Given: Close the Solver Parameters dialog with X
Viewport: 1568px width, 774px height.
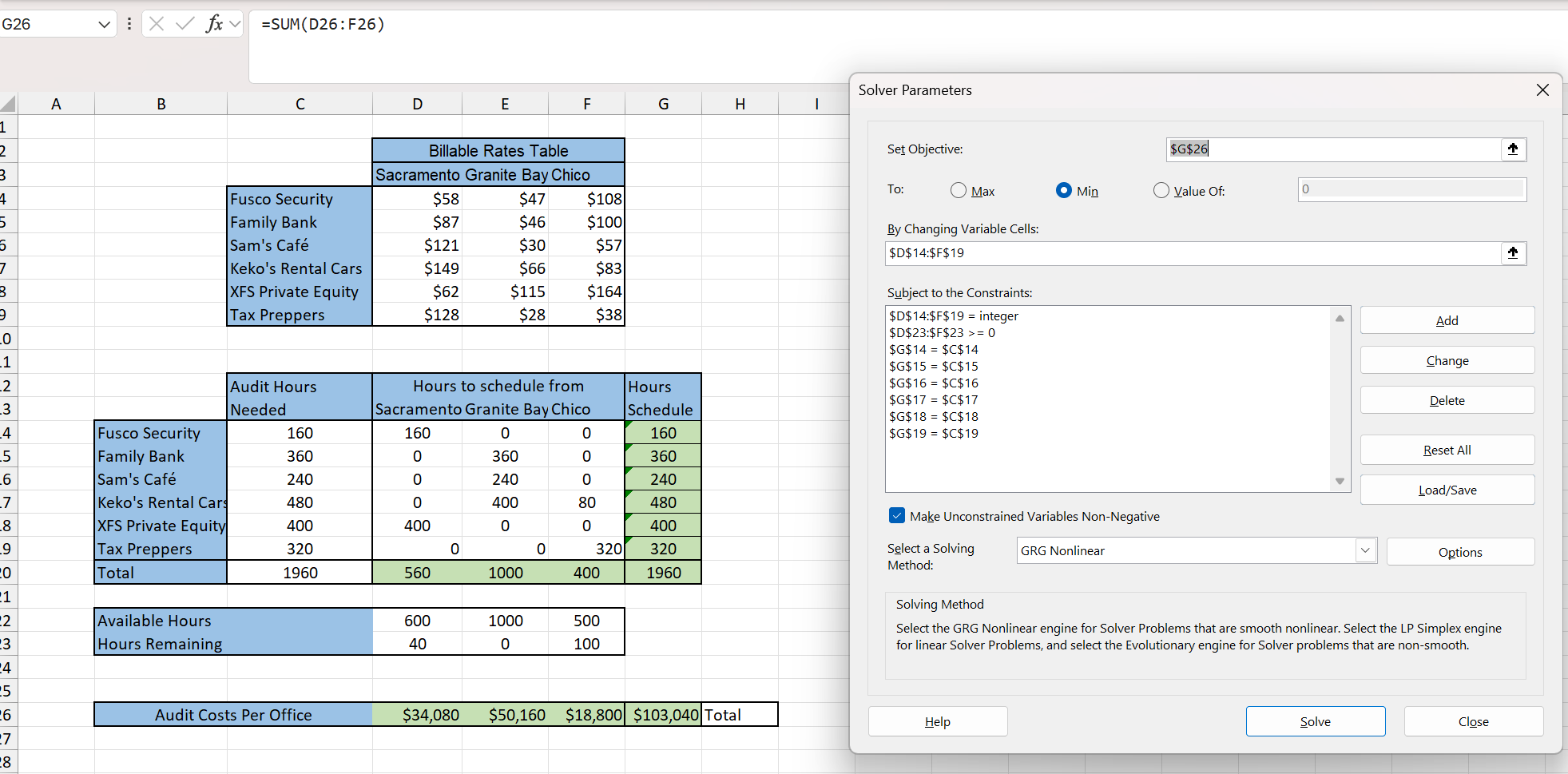Looking at the screenshot, I should tap(1542, 90).
